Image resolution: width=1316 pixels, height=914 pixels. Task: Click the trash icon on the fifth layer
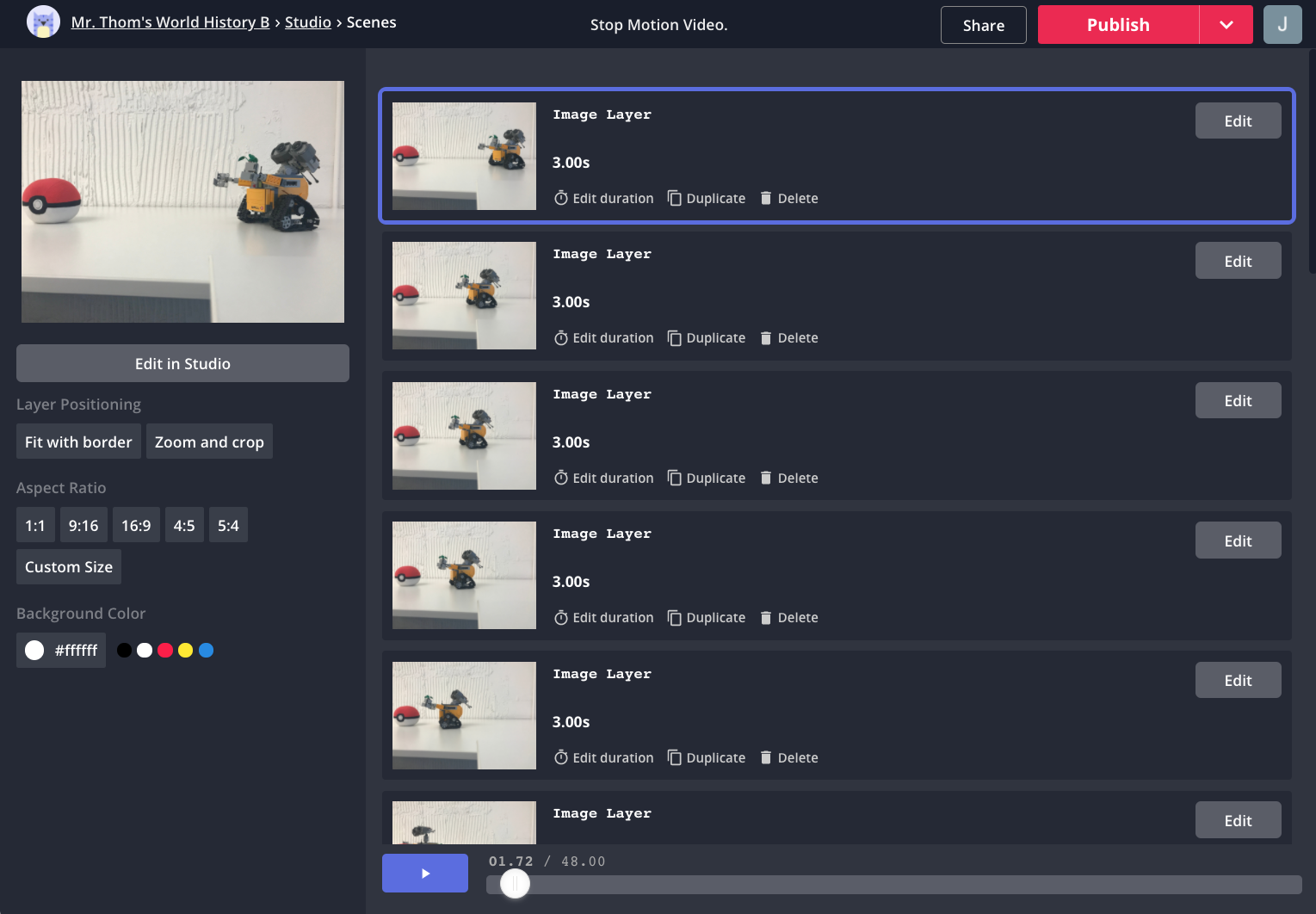coord(765,757)
